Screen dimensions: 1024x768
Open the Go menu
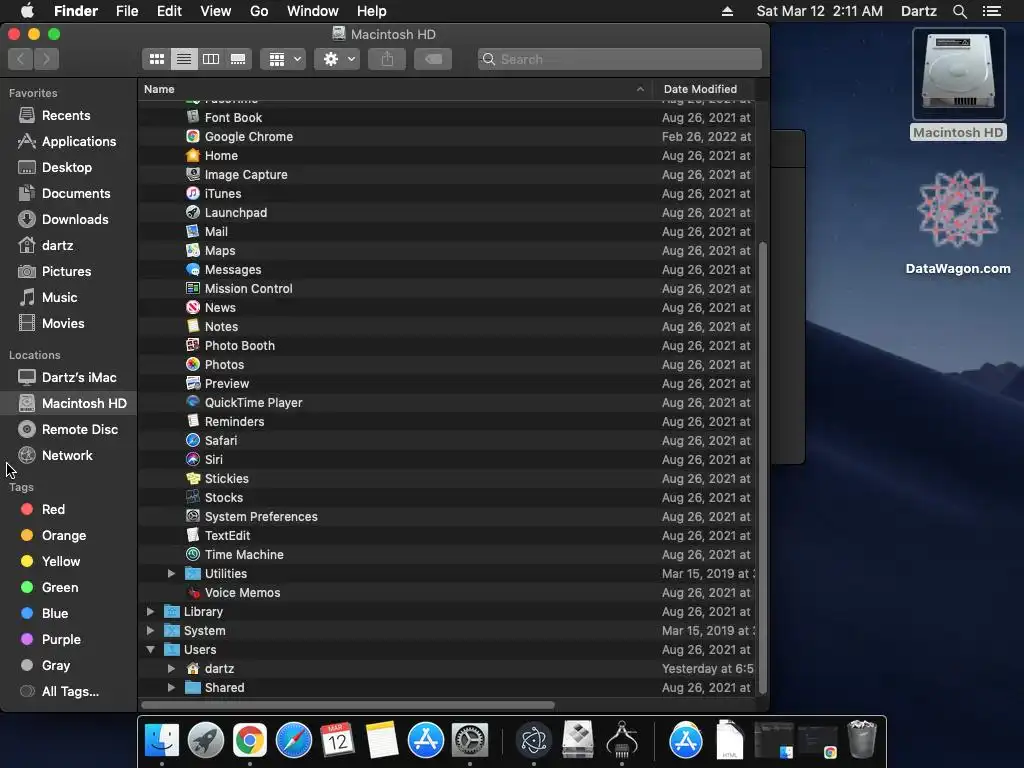point(259,11)
